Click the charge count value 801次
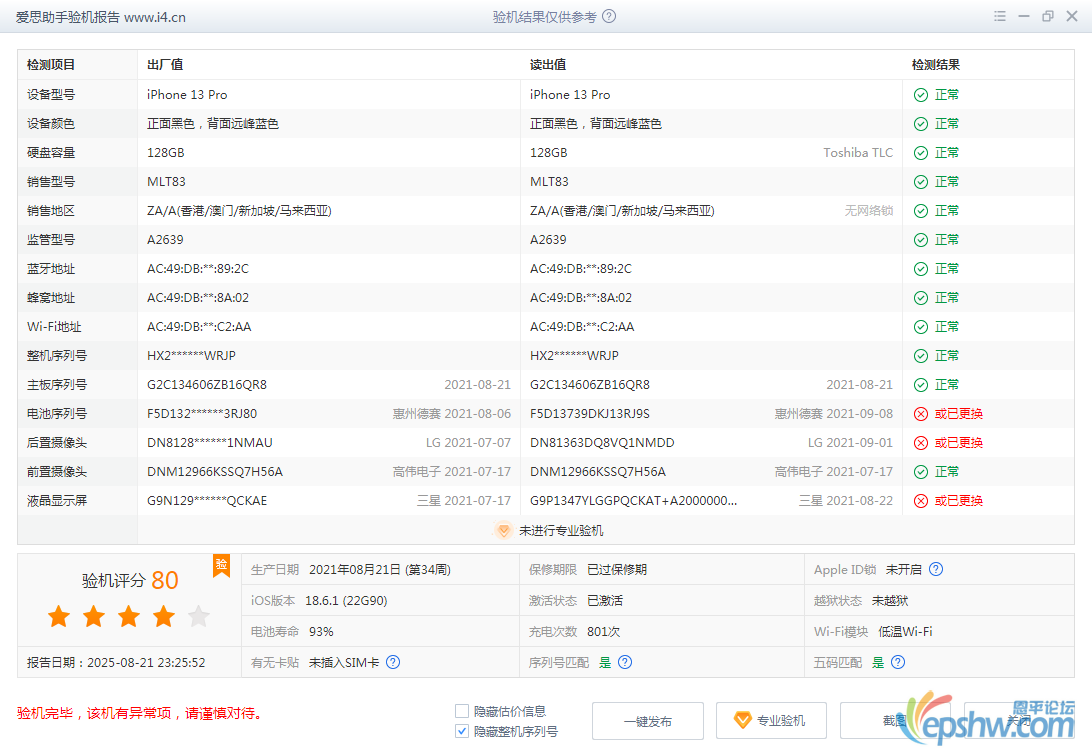This screenshot has height=756, width=1092. (x=604, y=631)
